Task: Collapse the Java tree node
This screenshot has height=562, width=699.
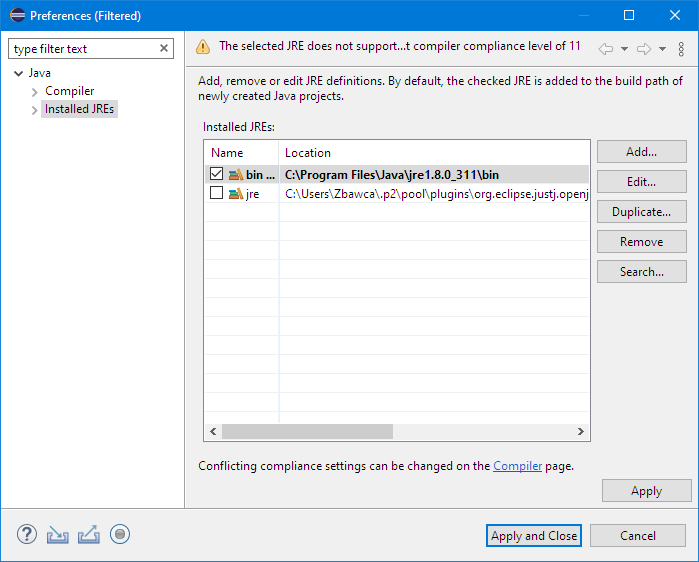Action: click(19, 73)
